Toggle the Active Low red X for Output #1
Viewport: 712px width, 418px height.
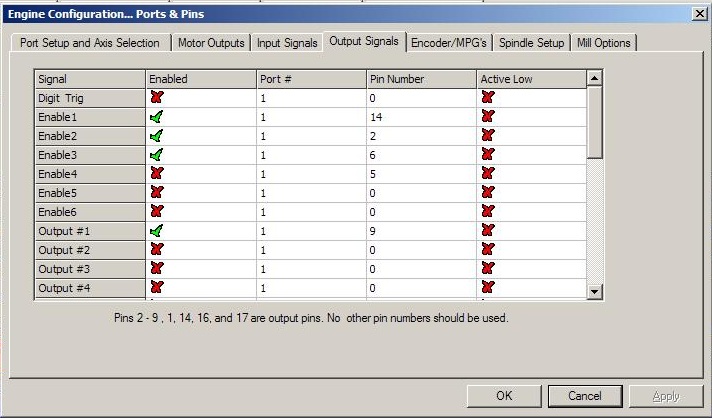pos(488,231)
